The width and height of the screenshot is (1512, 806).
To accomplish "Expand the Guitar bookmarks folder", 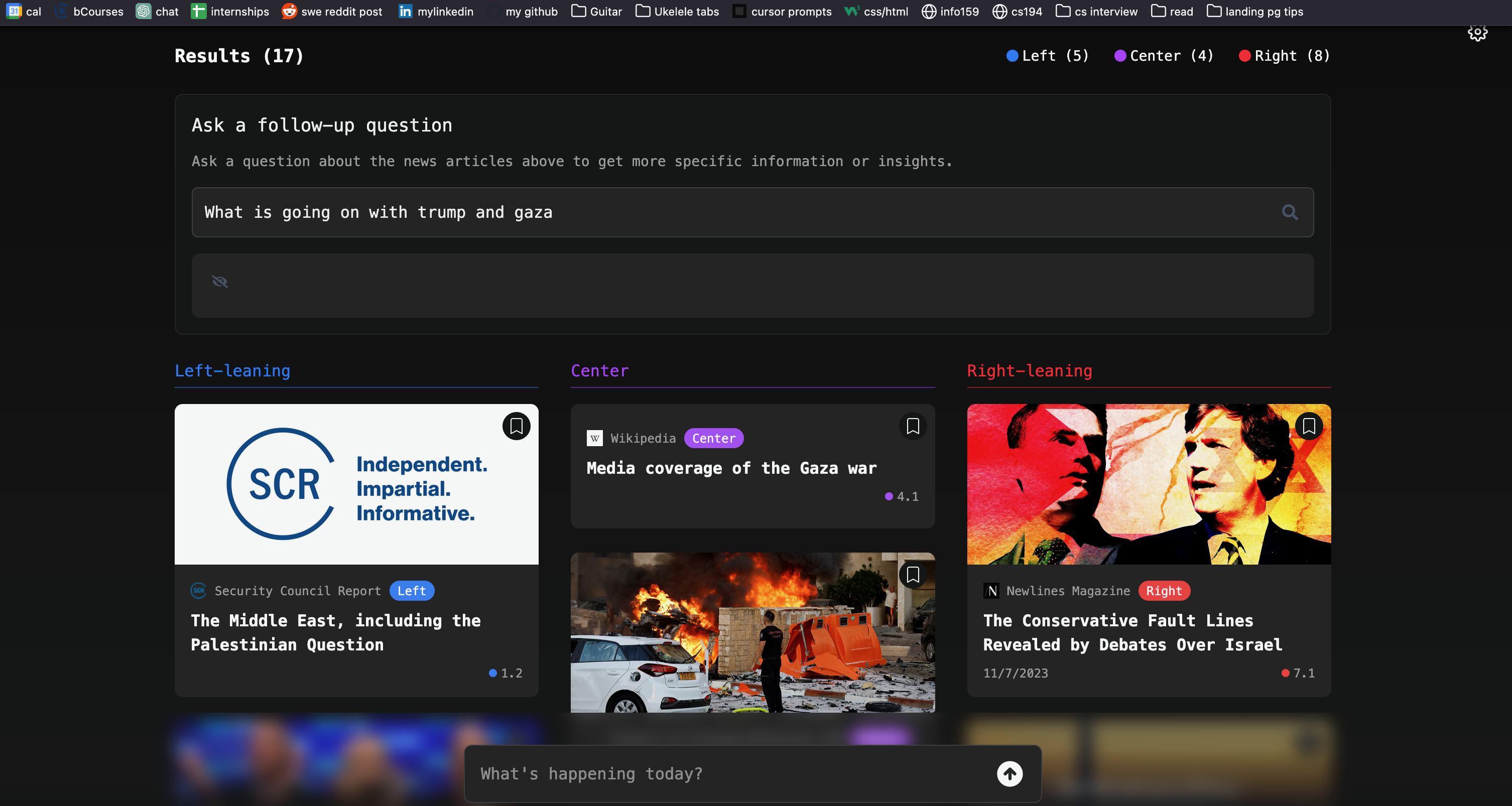I will click(x=596, y=11).
